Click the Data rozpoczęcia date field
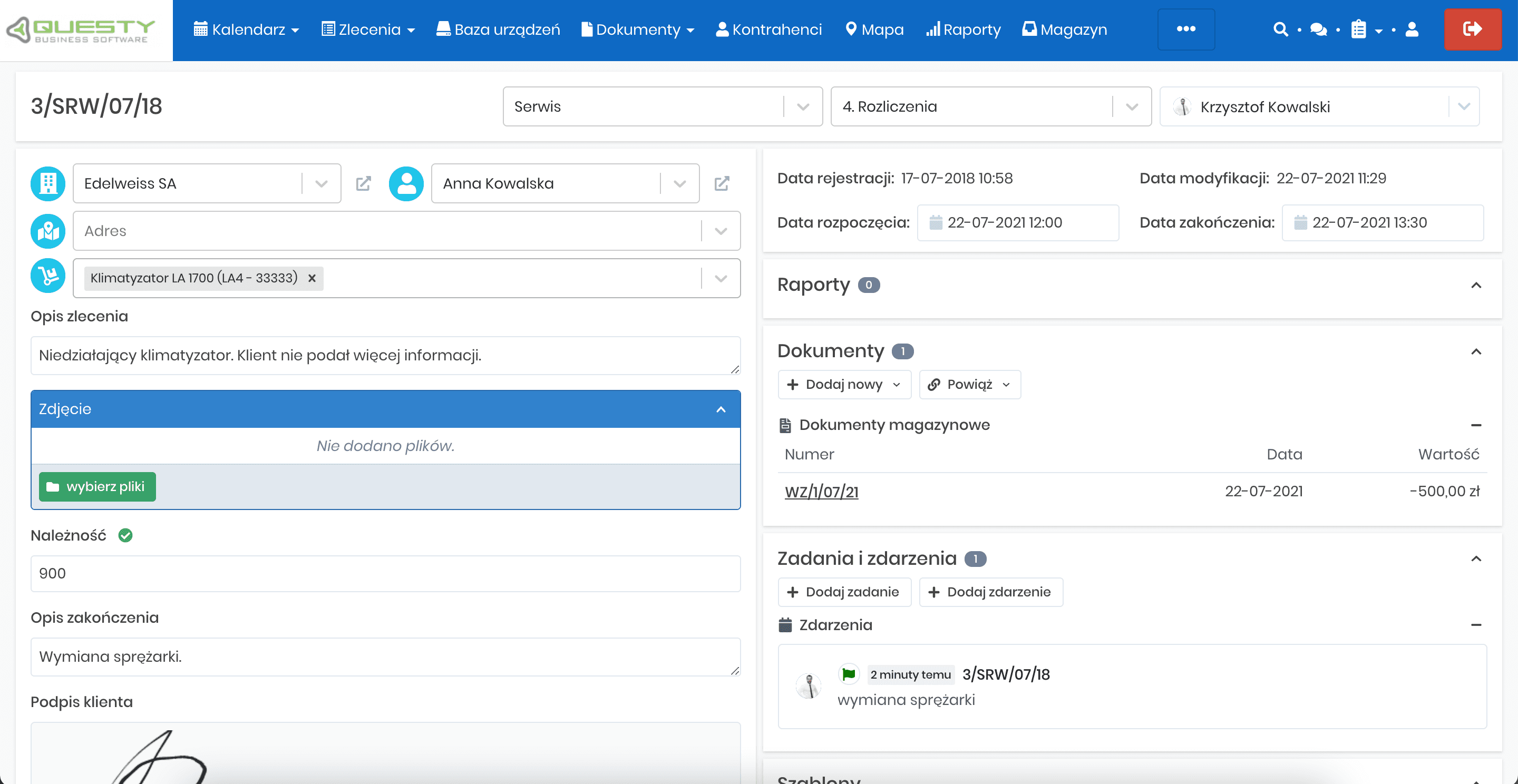1518x784 pixels. [1018, 223]
